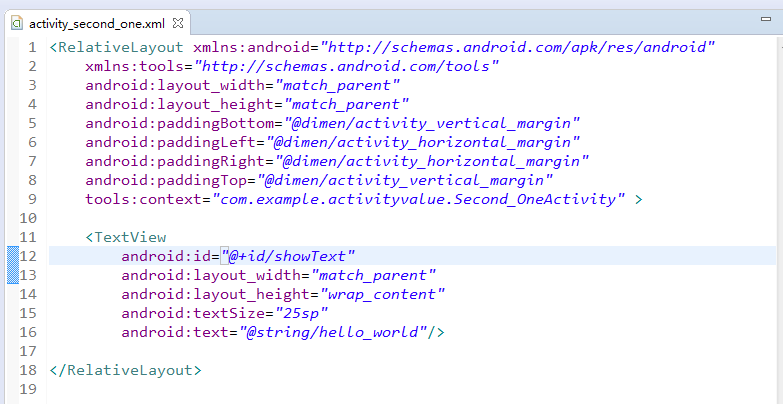Click the schemas.android.com/apk/res/android URL

click(x=518, y=47)
